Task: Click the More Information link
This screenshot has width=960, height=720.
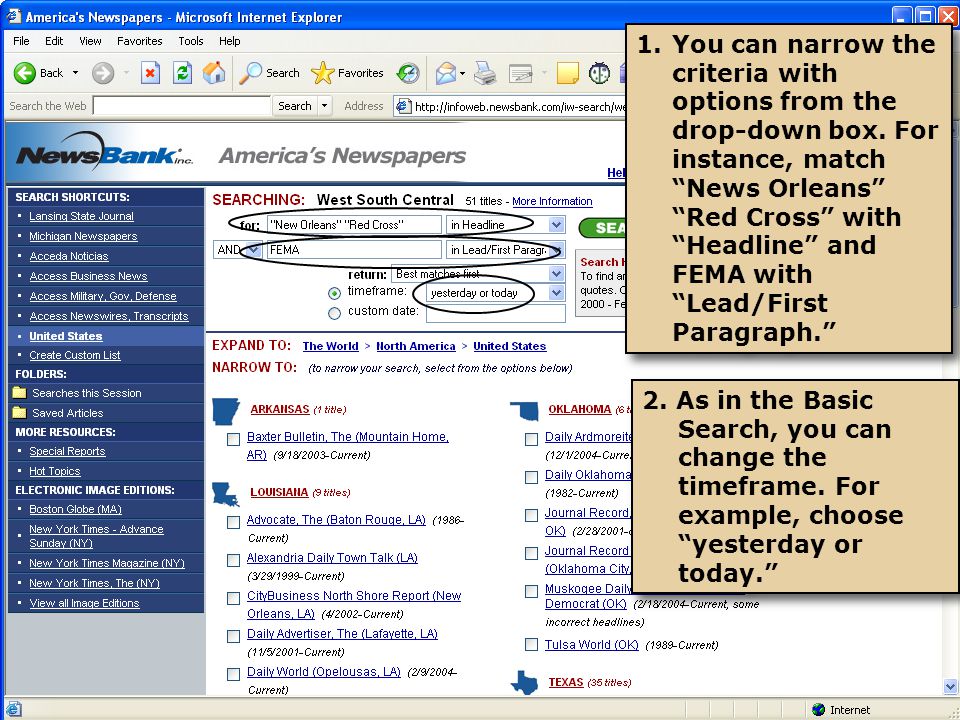Action: (552, 201)
